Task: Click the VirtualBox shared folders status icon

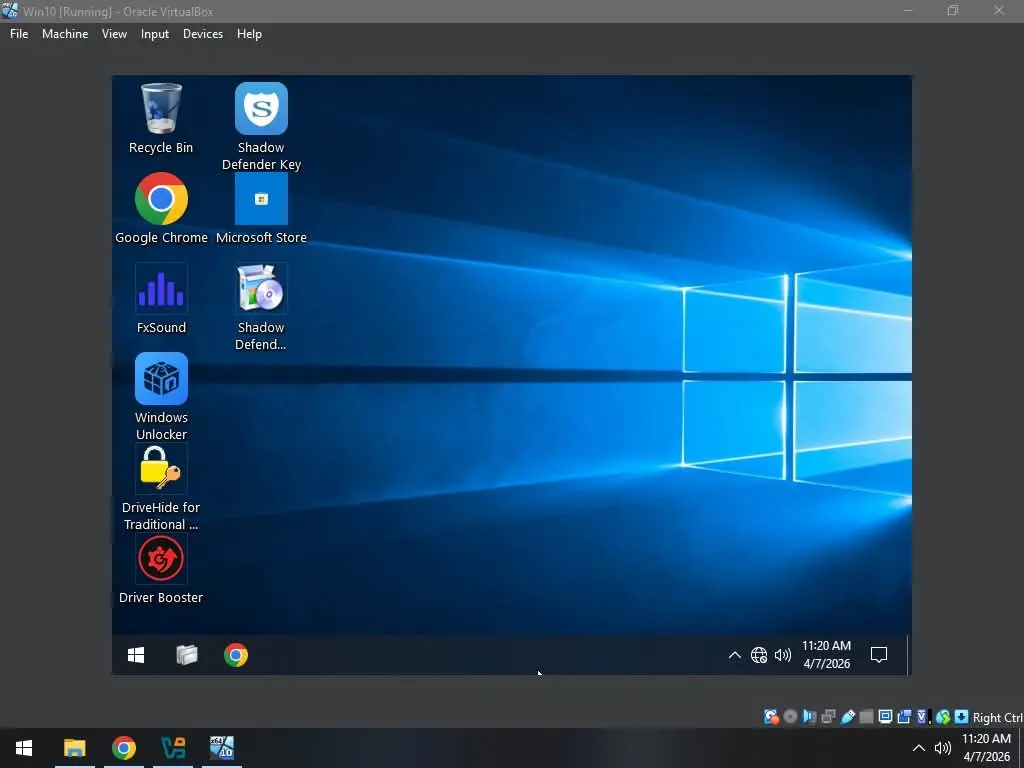Action: pos(867,717)
